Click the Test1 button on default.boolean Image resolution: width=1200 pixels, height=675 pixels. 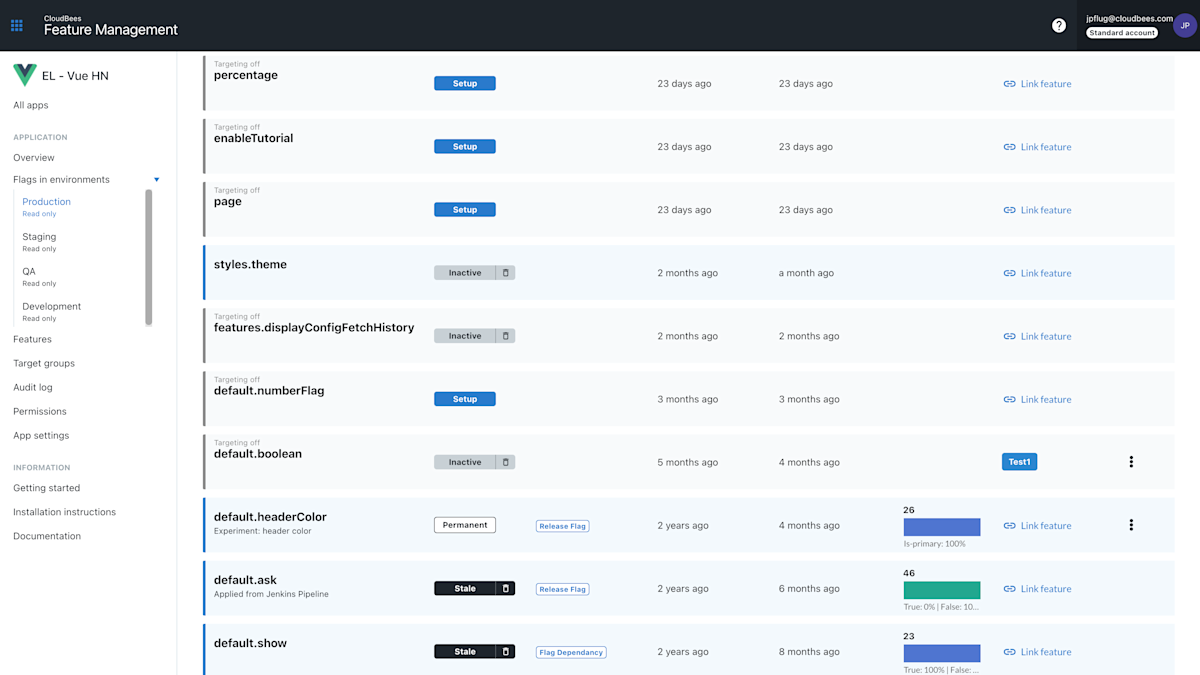[1019, 461]
